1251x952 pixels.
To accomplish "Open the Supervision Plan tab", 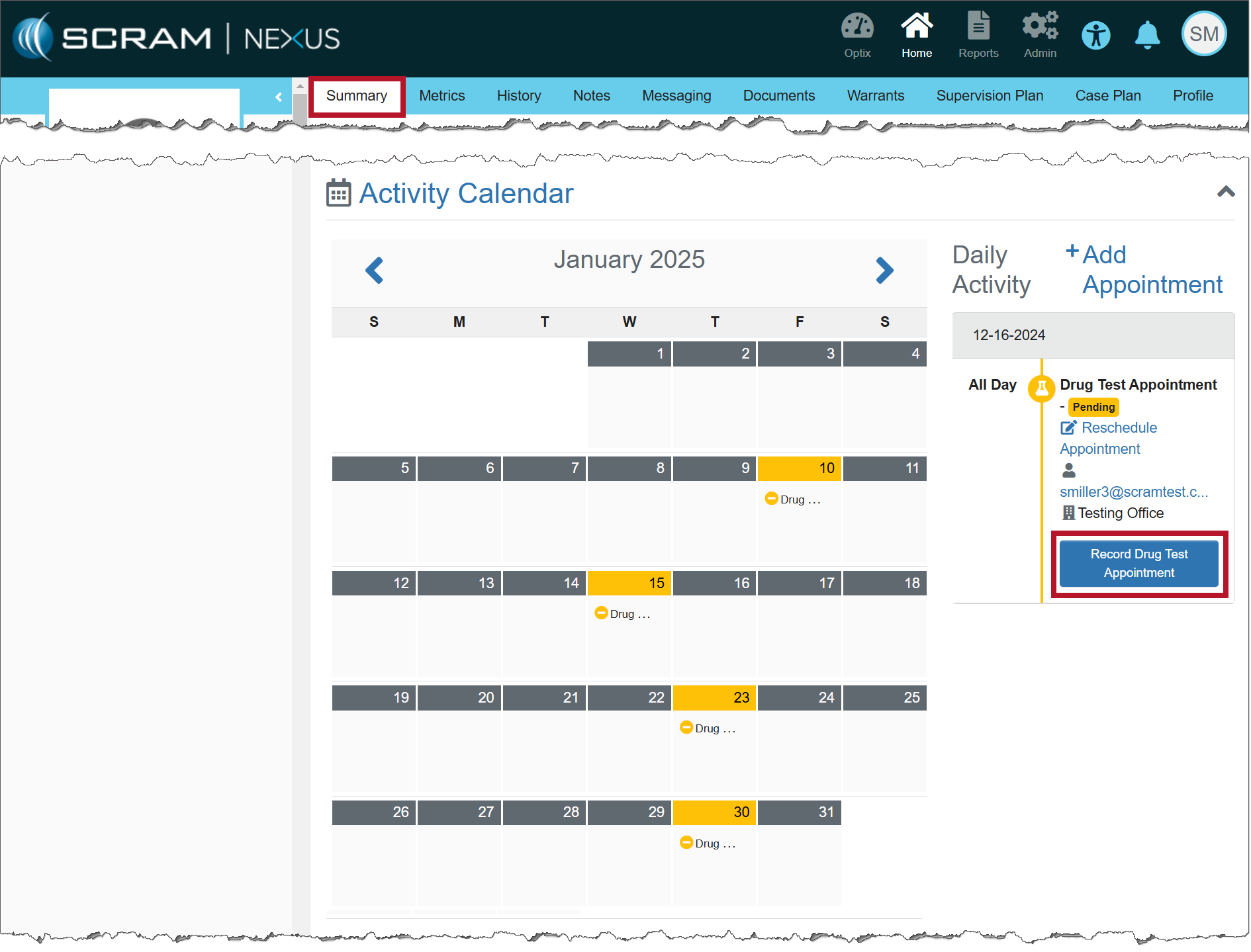I will (x=989, y=96).
